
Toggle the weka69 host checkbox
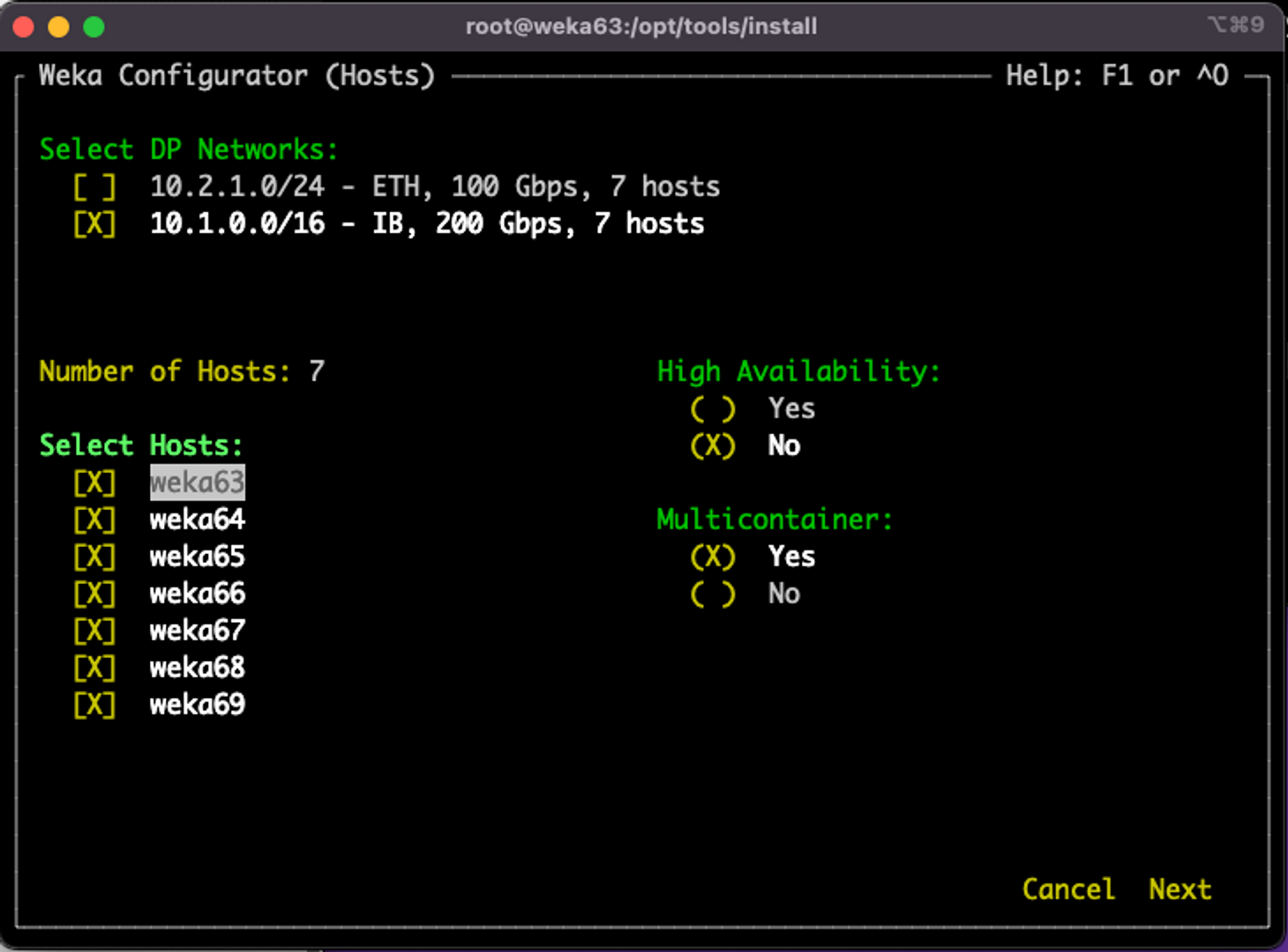pyautogui.click(x=94, y=705)
